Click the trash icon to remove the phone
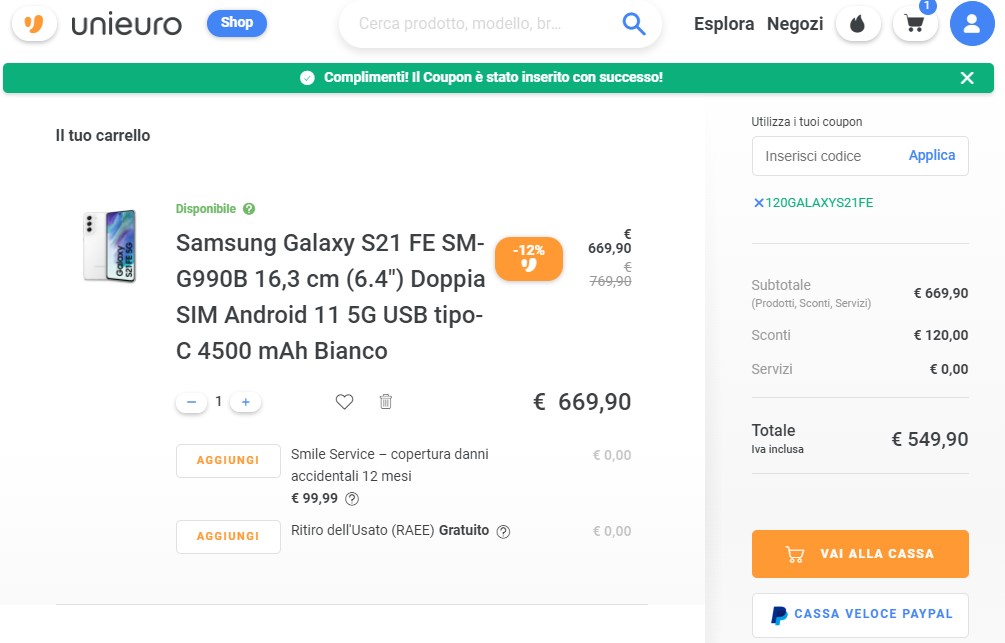 tap(385, 401)
